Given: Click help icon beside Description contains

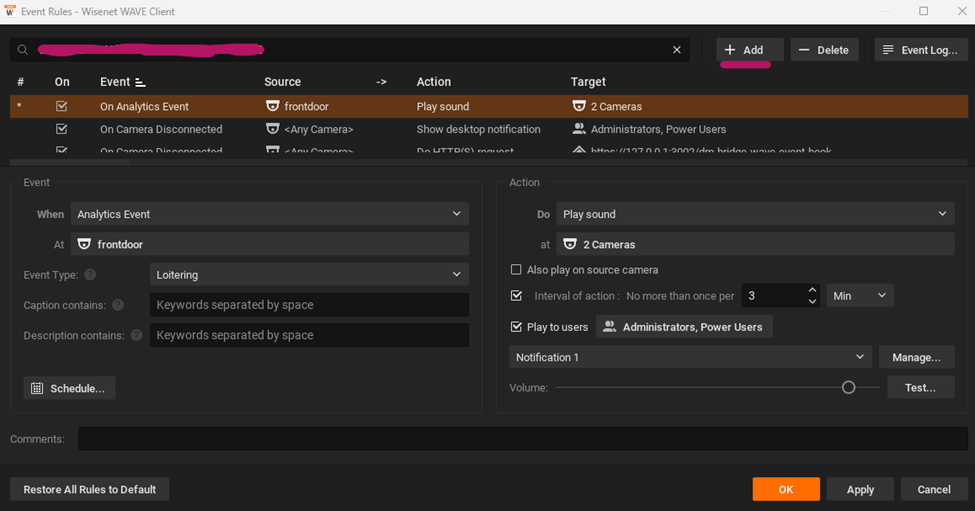Looking at the screenshot, I should point(135,336).
